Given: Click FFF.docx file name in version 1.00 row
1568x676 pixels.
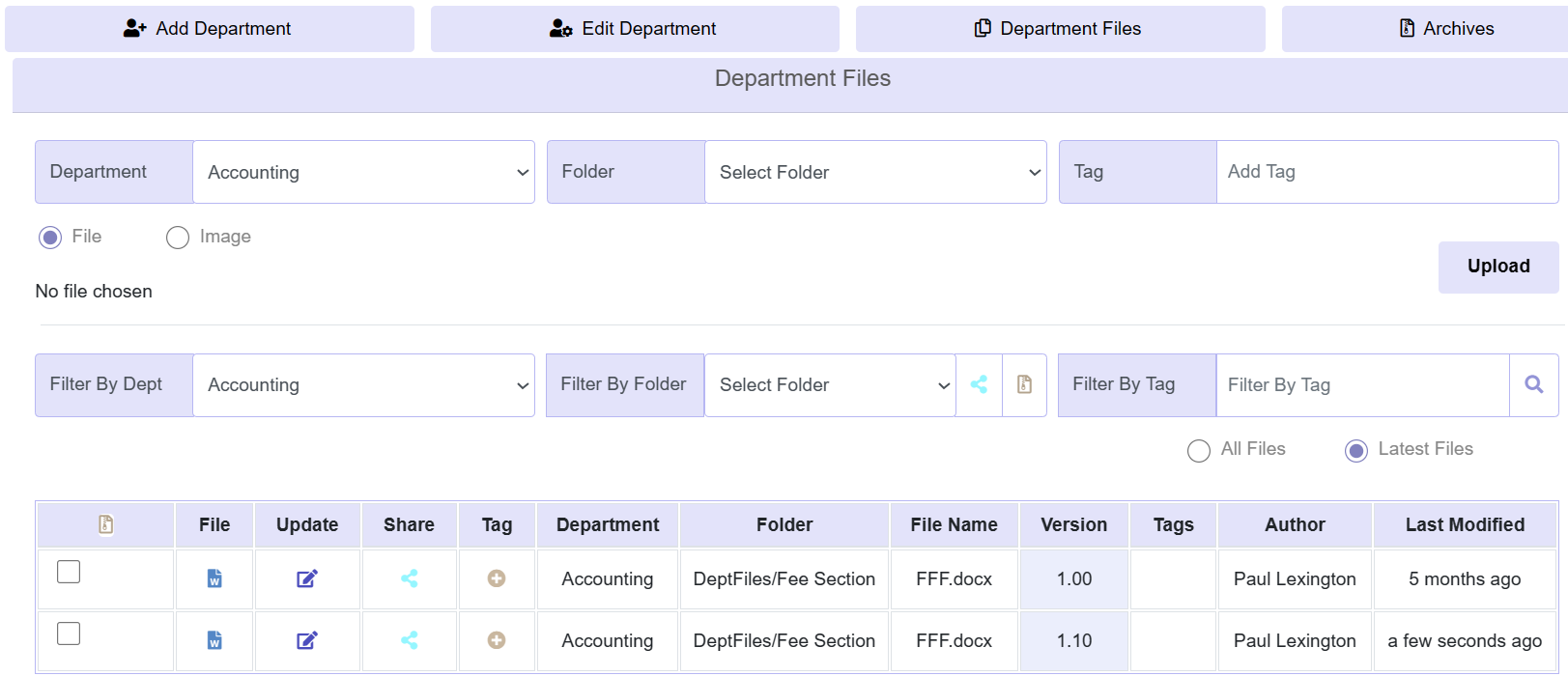Looking at the screenshot, I should pyautogui.click(x=954, y=578).
